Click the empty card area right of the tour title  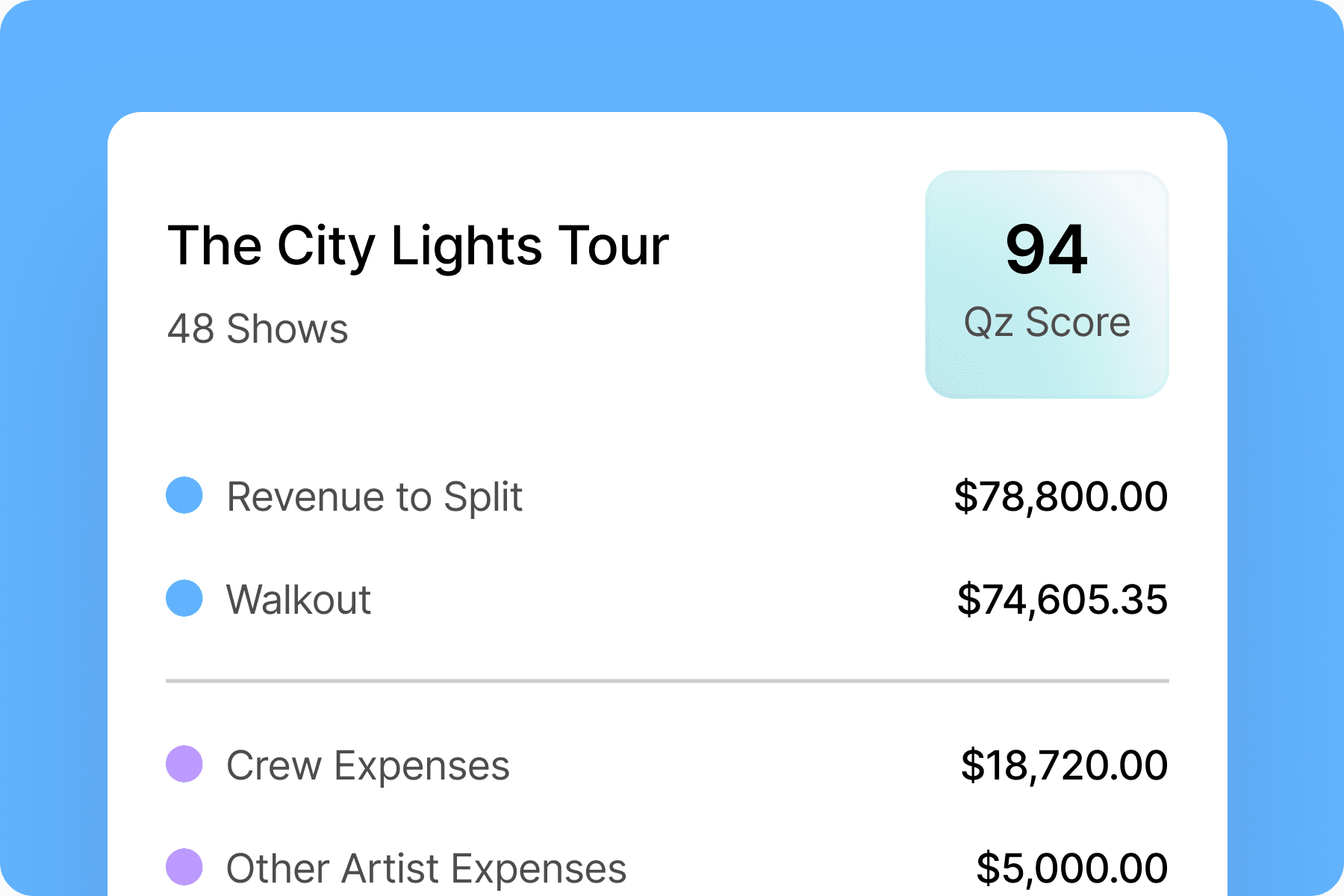(791, 246)
